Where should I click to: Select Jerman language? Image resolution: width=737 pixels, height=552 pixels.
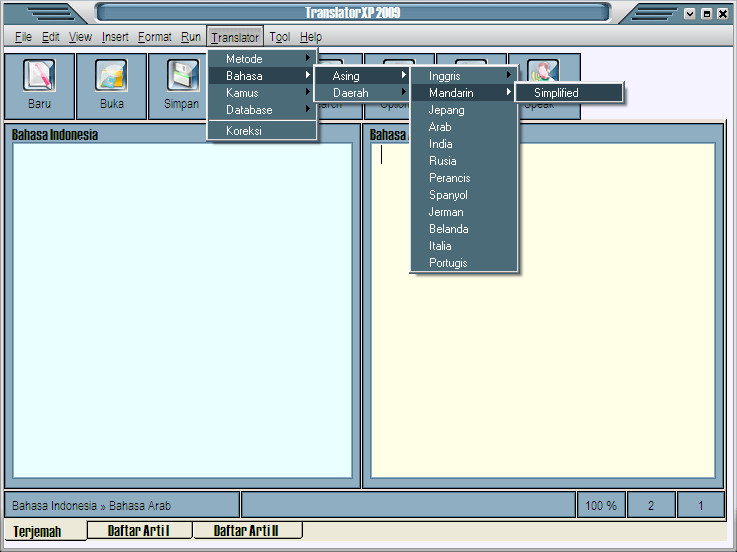click(x=464, y=212)
